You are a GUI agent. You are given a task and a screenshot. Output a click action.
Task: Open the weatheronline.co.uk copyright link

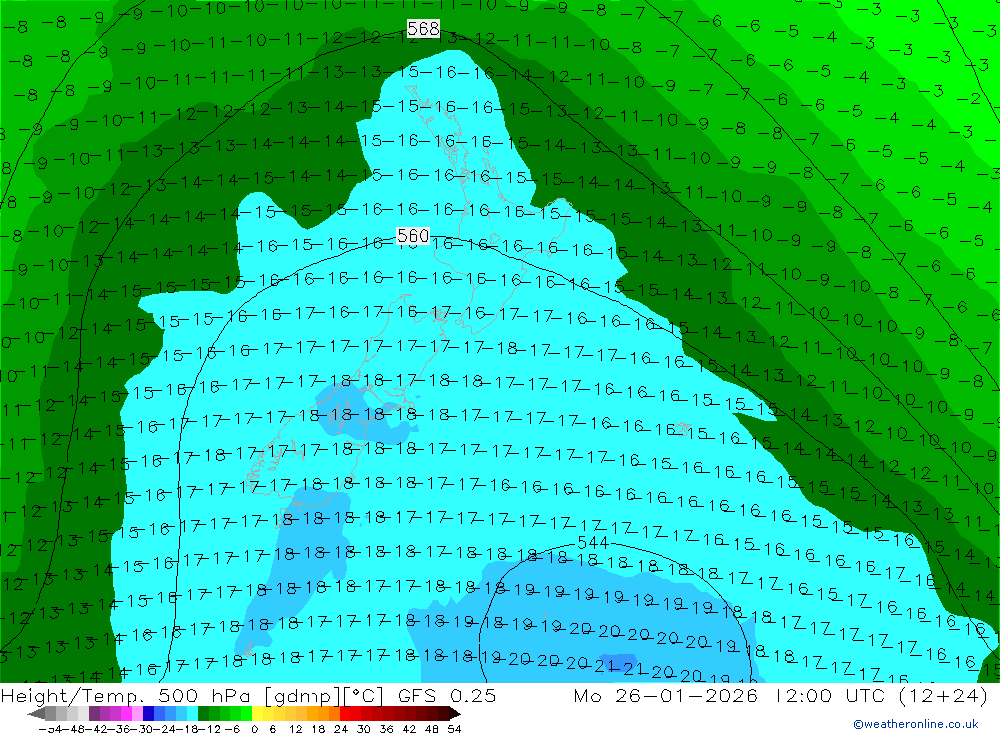click(916, 724)
